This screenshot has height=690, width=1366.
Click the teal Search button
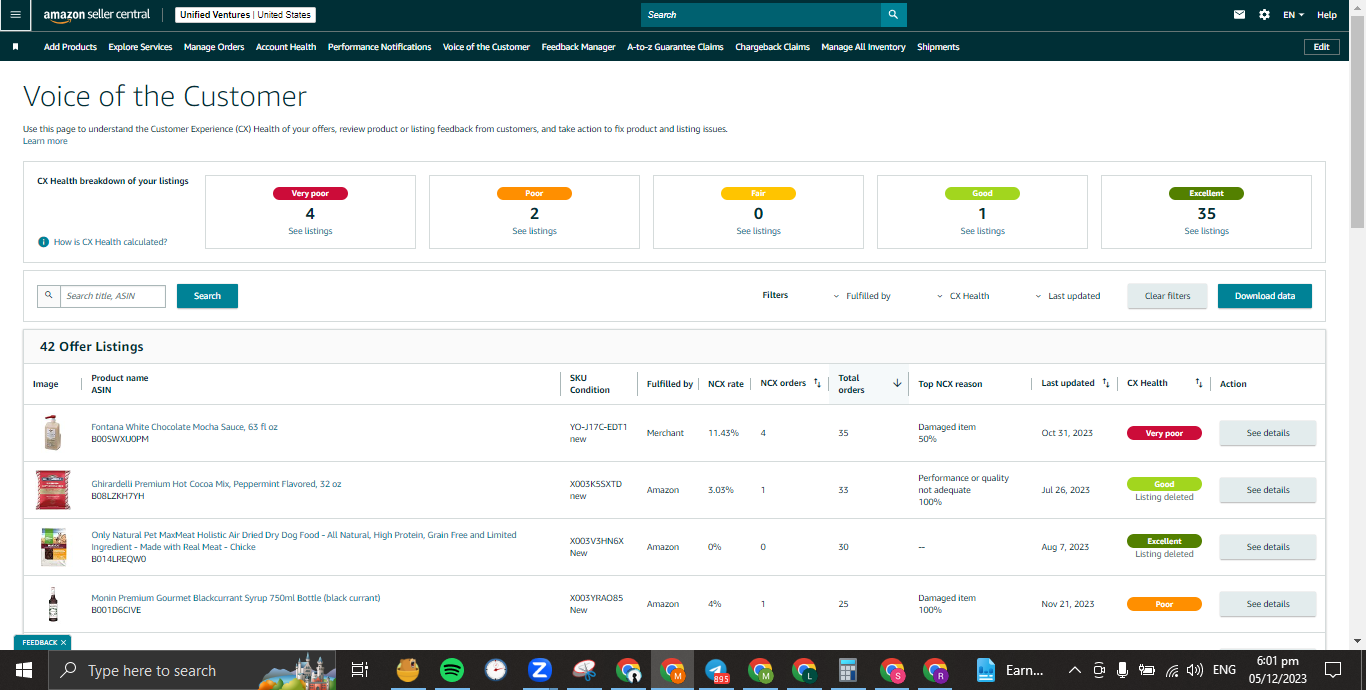pyautogui.click(x=207, y=296)
